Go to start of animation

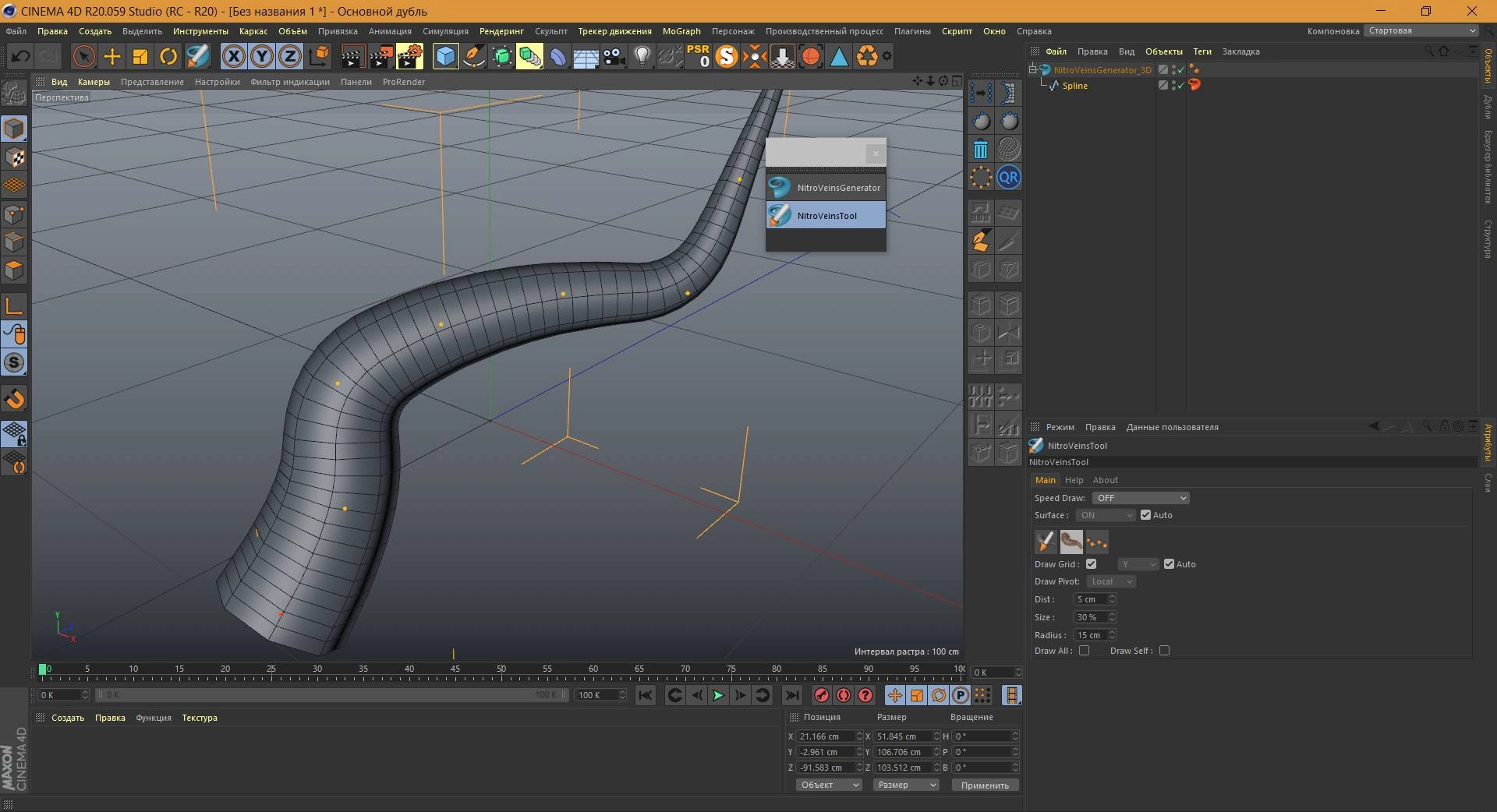[645, 695]
